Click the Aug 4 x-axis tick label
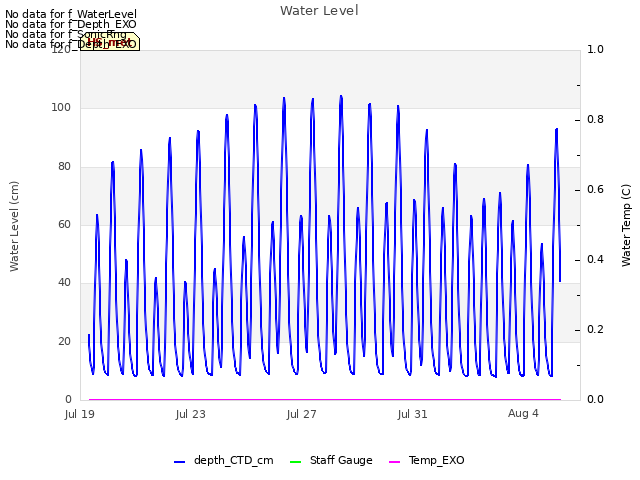The height and width of the screenshot is (480, 640). pyautogui.click(x=523, y=413)
